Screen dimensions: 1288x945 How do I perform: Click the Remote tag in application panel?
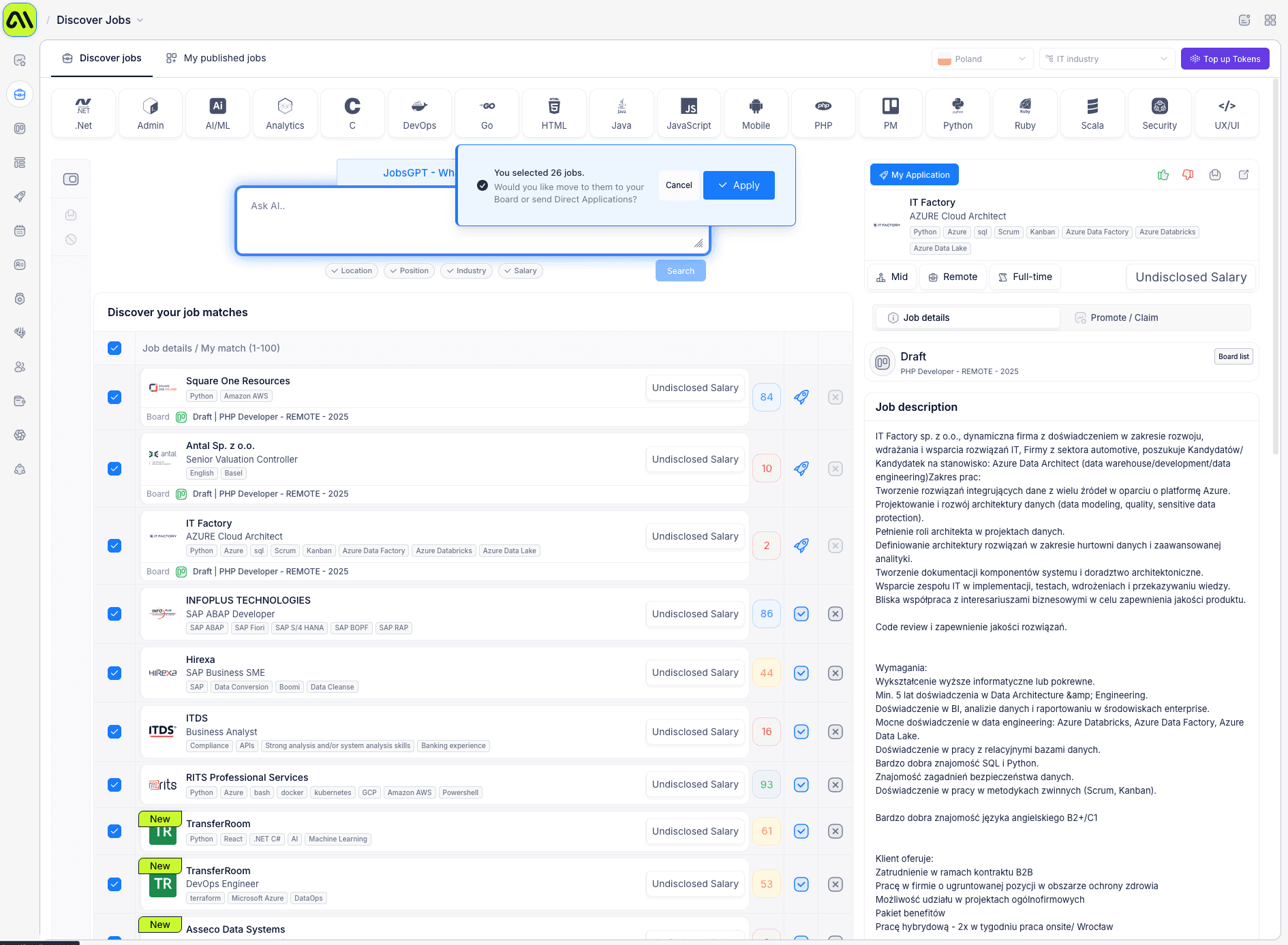[x=953, y=277]
